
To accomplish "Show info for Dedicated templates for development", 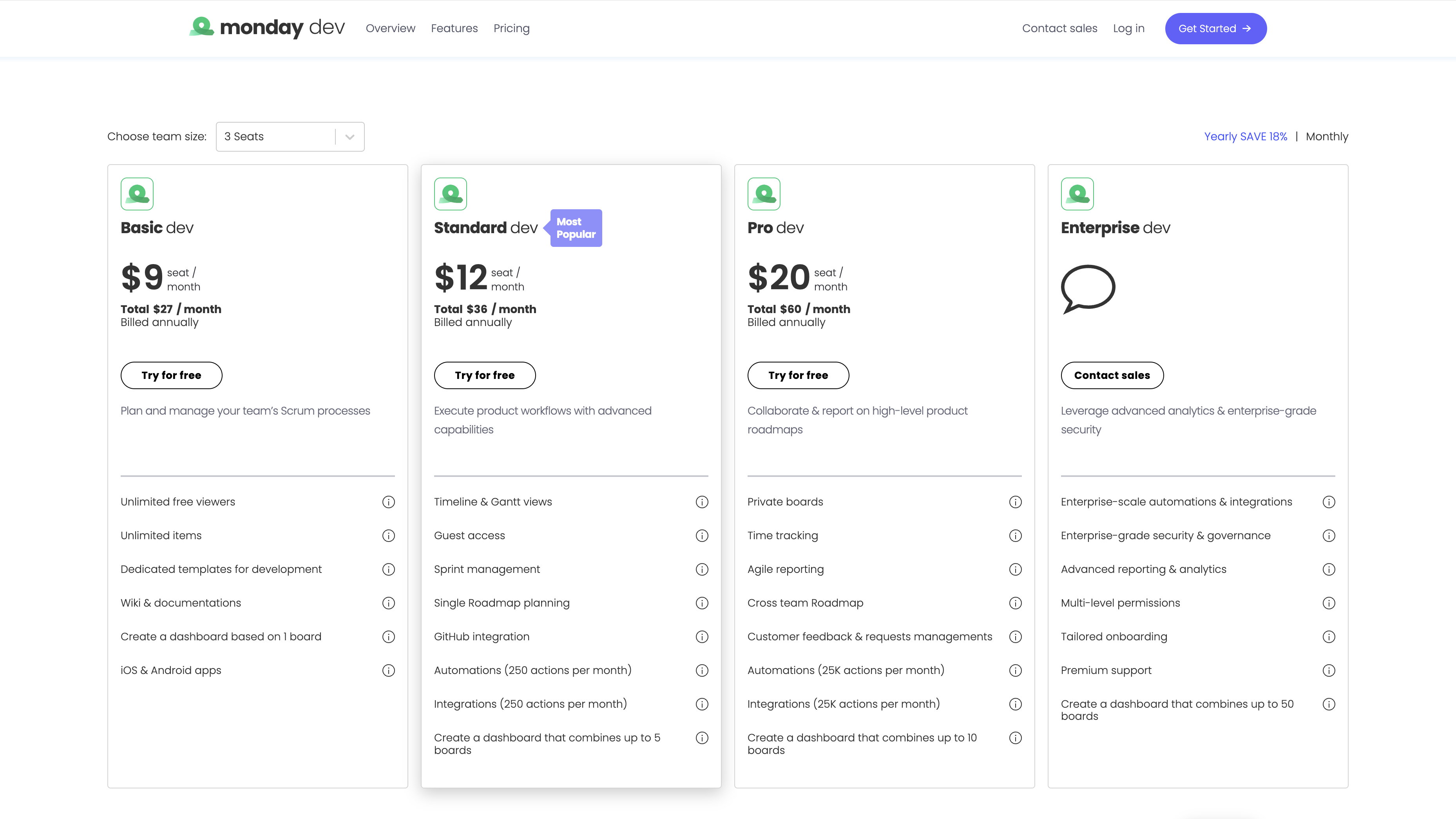I will 388,569.
